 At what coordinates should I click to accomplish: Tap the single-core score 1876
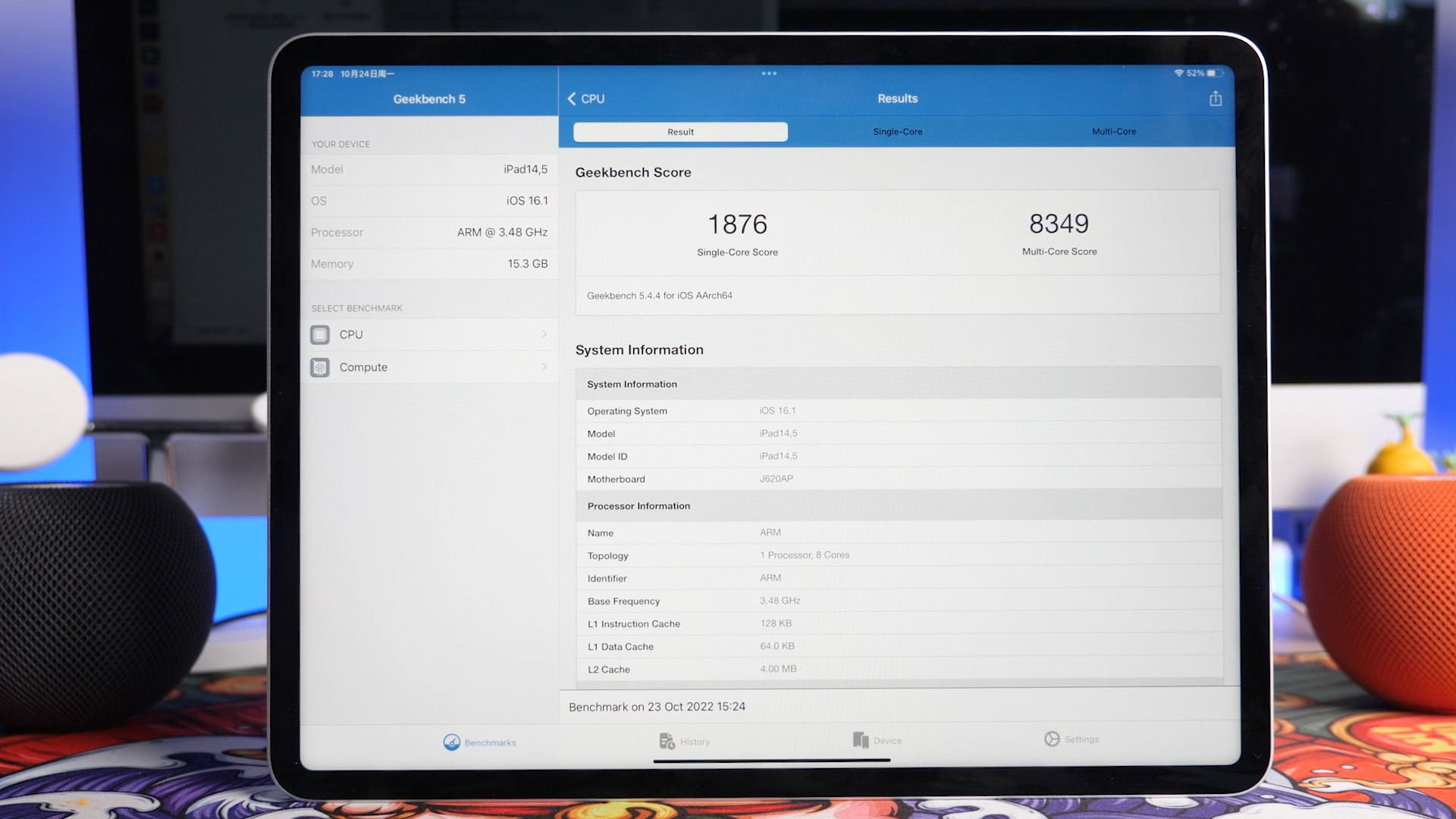point(737,224)
